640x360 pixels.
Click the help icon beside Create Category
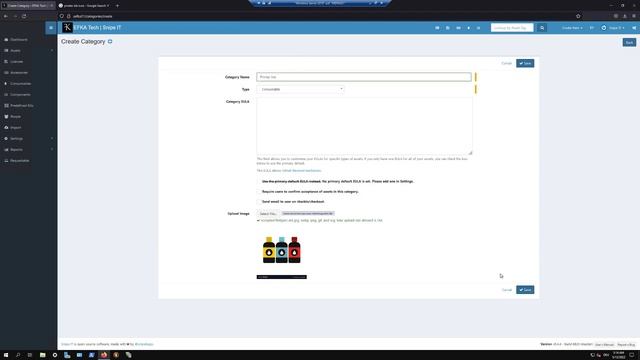point(110,41)
